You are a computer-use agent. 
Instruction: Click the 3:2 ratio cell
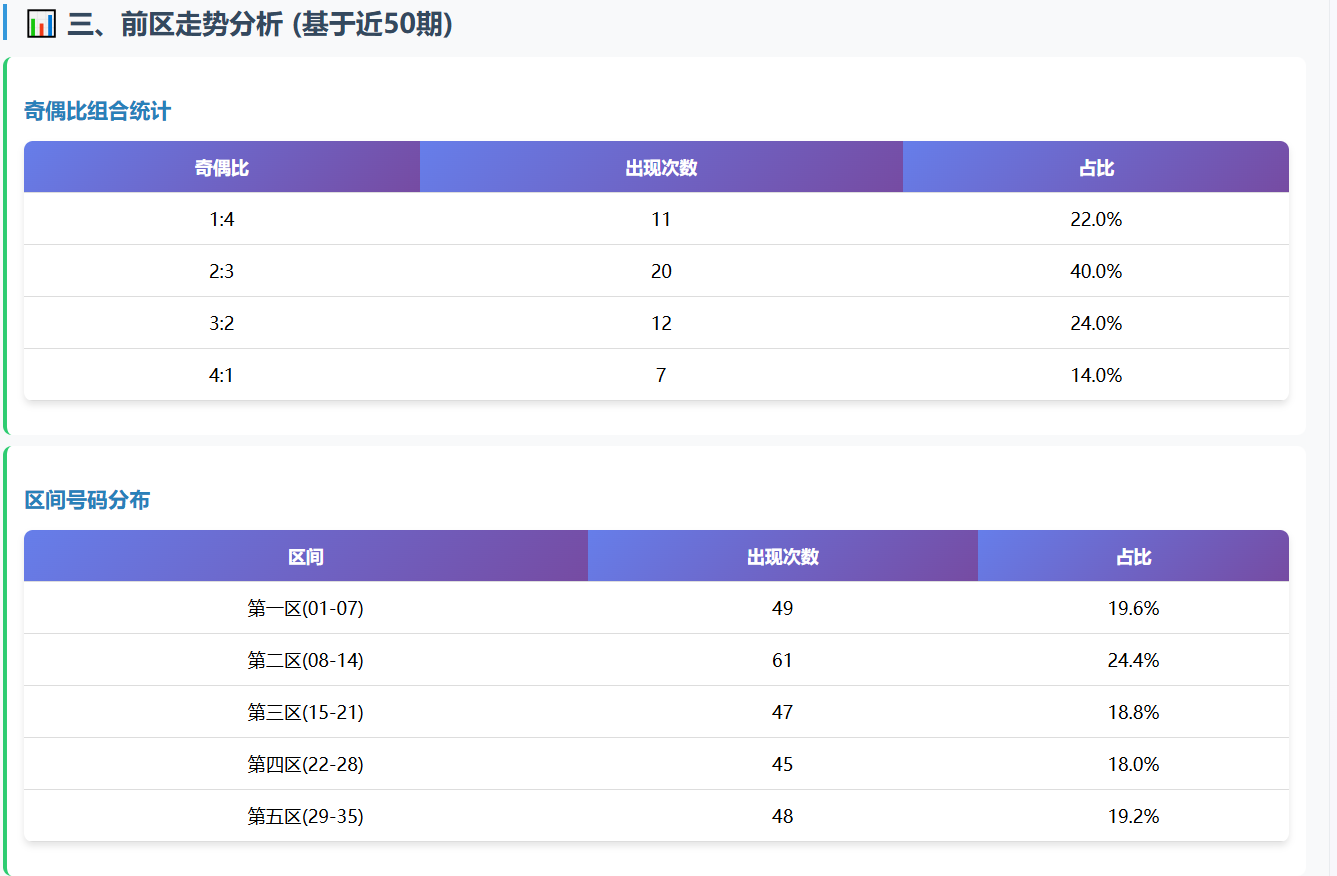[222, 324]
